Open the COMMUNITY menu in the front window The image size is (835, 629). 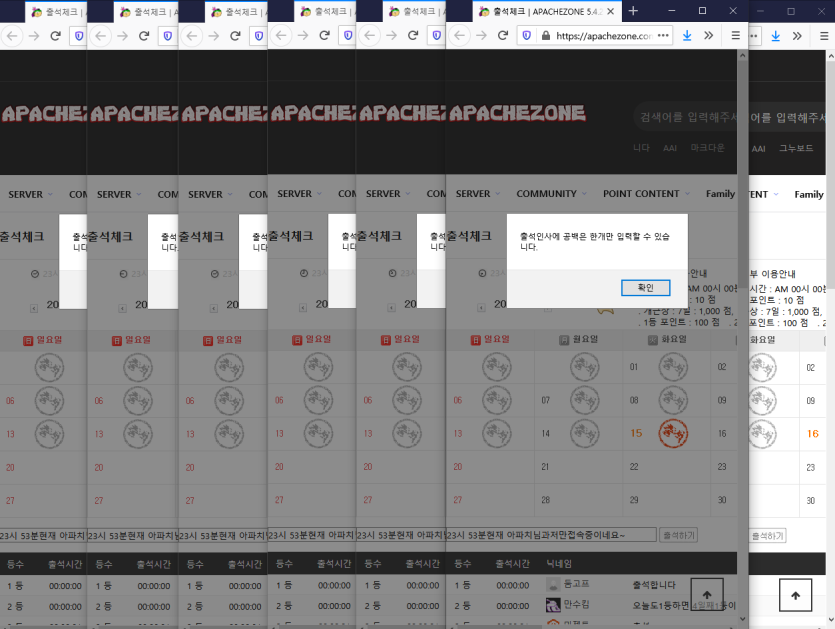546,194
